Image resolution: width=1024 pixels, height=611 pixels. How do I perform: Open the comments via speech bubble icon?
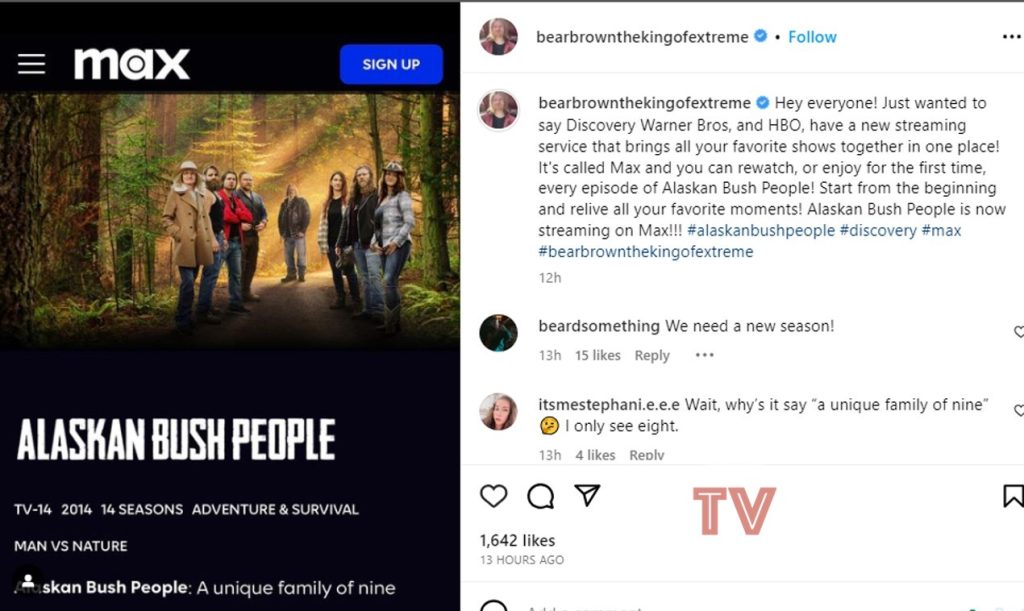click(541, 495)
